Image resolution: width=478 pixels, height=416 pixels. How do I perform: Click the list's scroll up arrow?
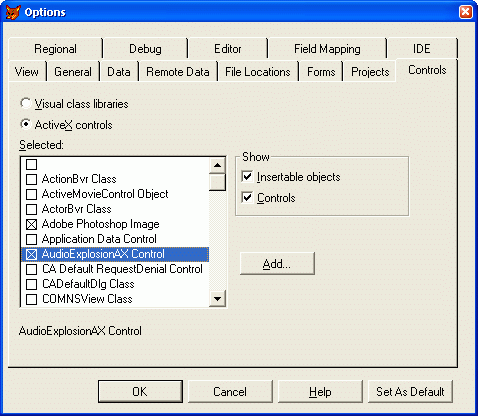(x=218, y=165)
